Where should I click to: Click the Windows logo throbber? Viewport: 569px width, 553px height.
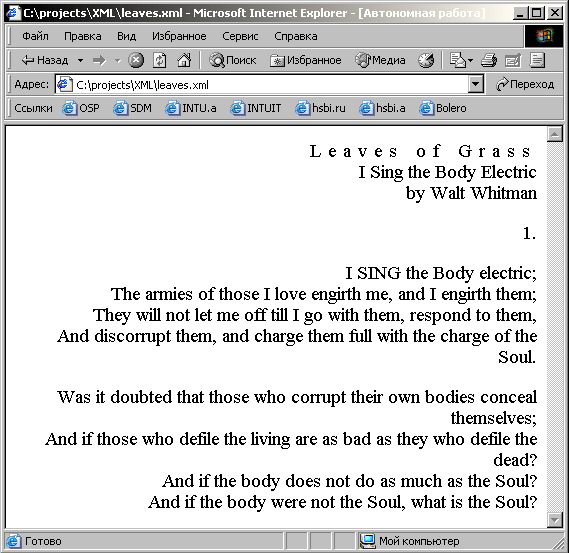click(x=544, y=36)
